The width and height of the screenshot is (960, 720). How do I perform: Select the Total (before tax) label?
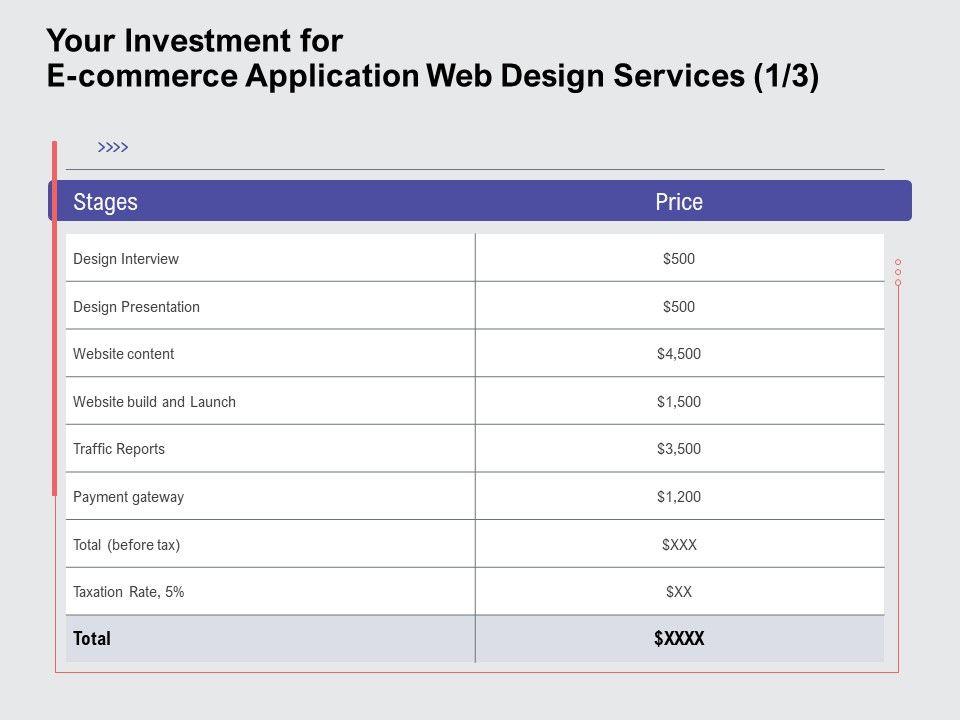[126, 545]
